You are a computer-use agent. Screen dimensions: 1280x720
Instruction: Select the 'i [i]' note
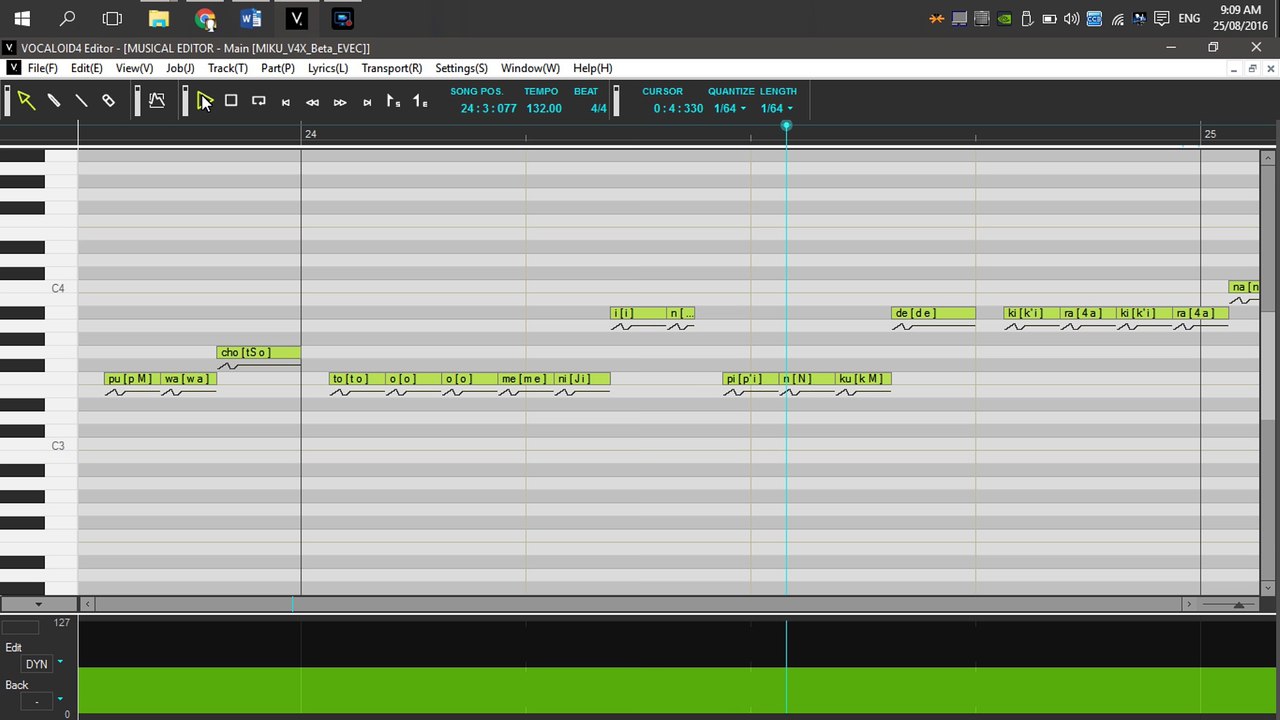coord(638,313)
